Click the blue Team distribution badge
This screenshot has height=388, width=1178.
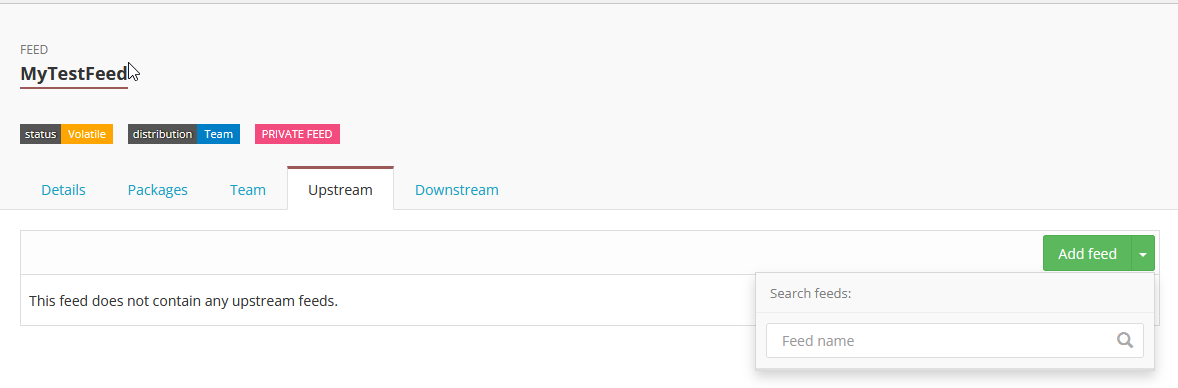(219, 135)
